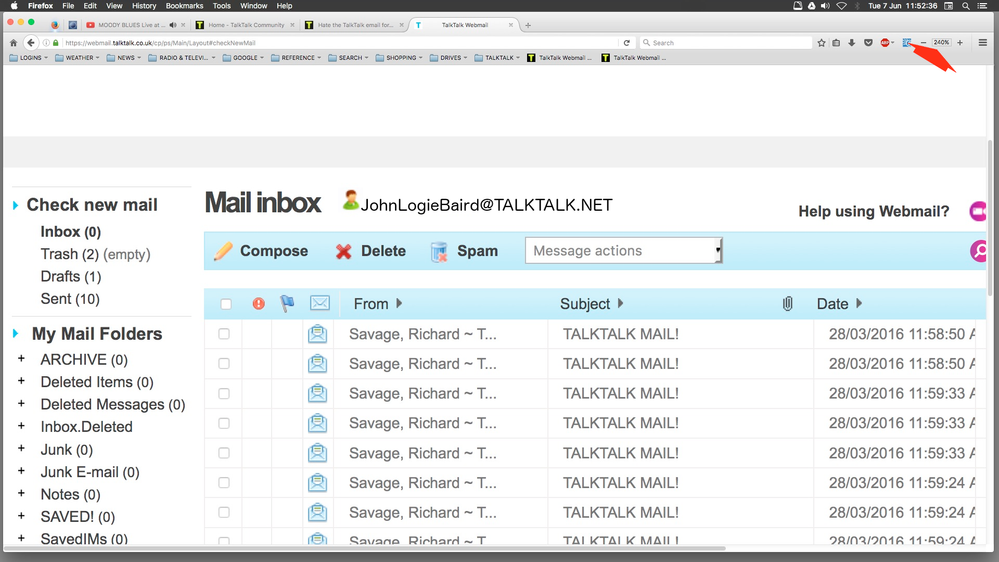This screenshot has width=999, height=562.
Task: Tick checkbox for fifth Savage, Richard email
Action: (224, 453)
